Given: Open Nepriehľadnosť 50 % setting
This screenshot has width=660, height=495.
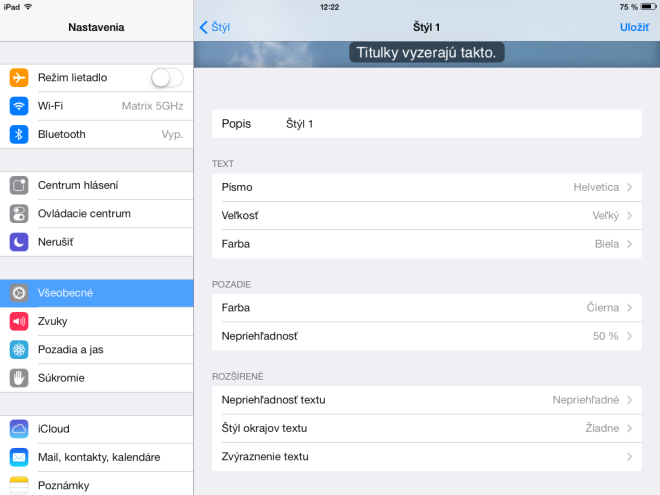Looking at the screenshot, I should pyautogui.click(x=427, y=336).
